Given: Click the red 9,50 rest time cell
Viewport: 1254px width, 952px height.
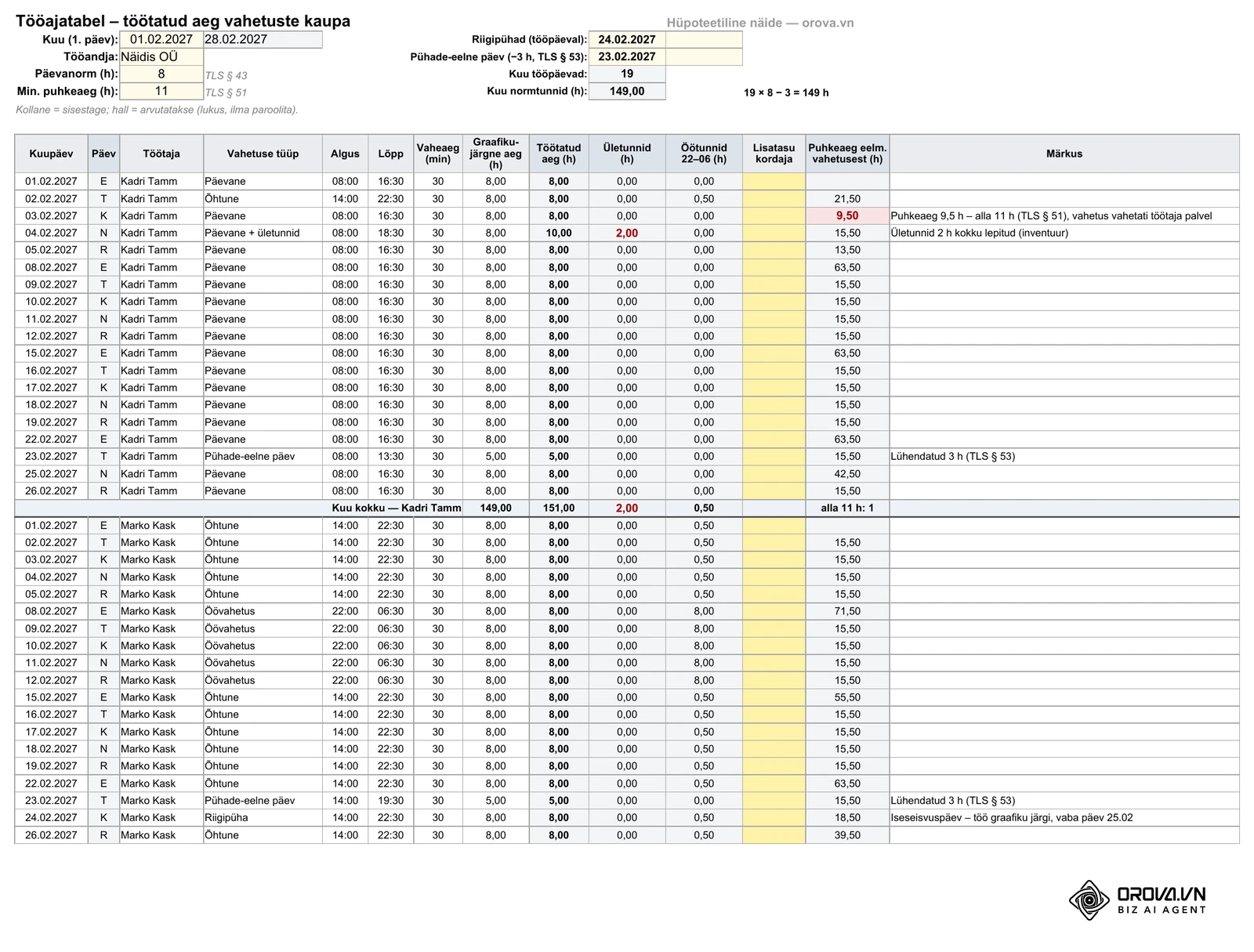Looking at the screenshot, I should point(847,215).
